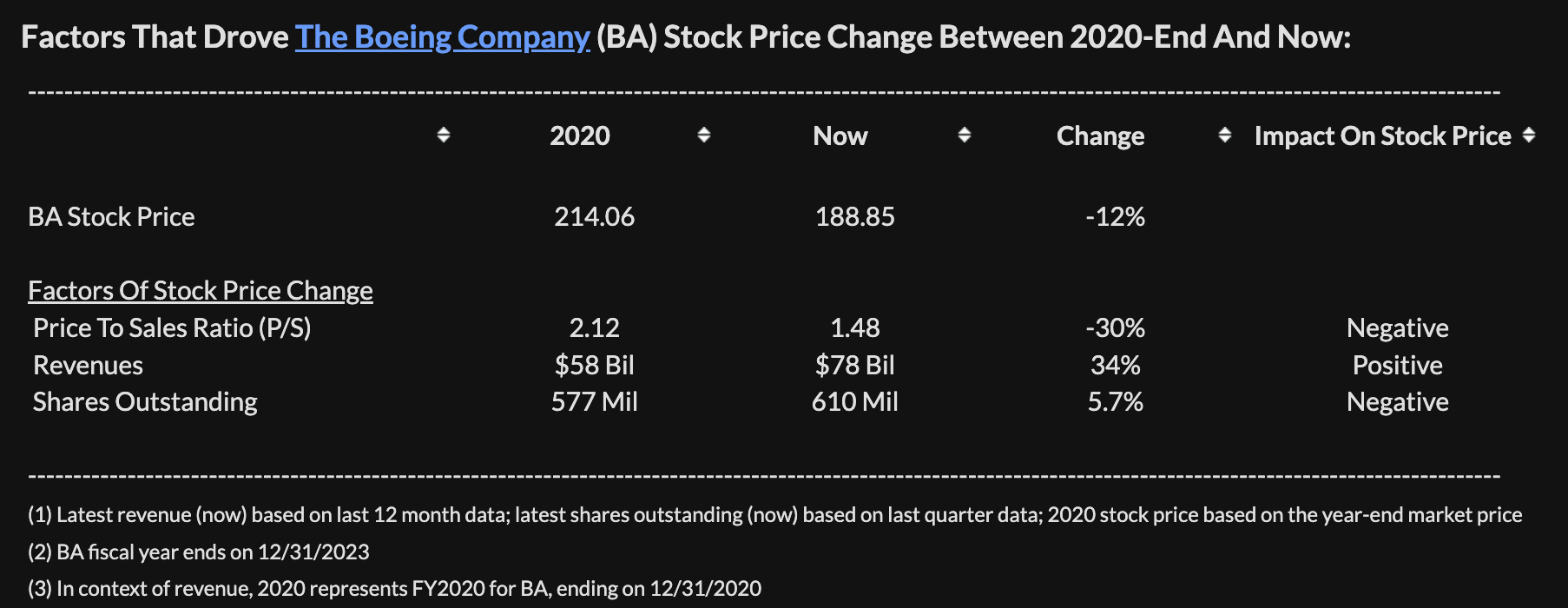The image size is (1568, 608).
Task: Sort the table by the 2020 column arrows
Action: pos(704,135)
